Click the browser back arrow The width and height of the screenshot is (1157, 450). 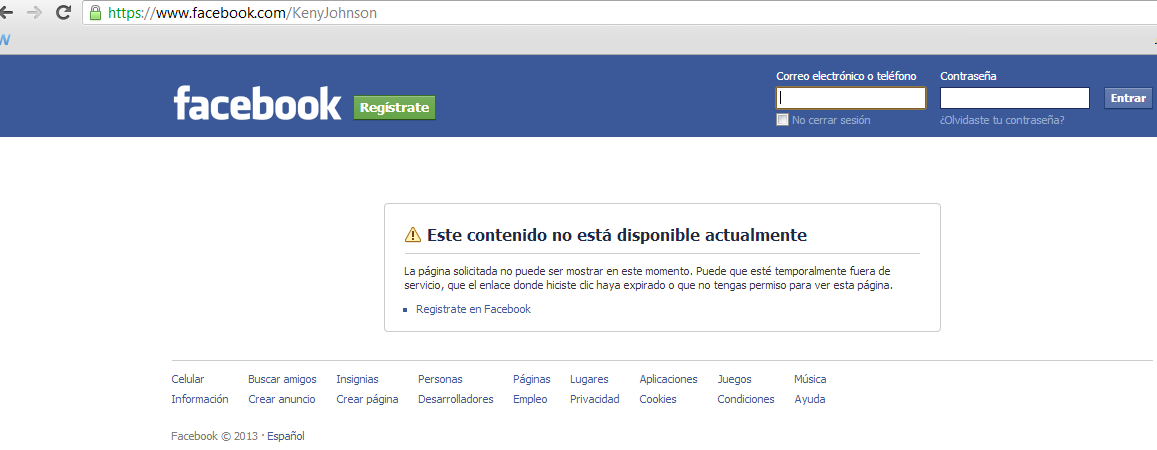pyautogui.click(x=6, y=13)
